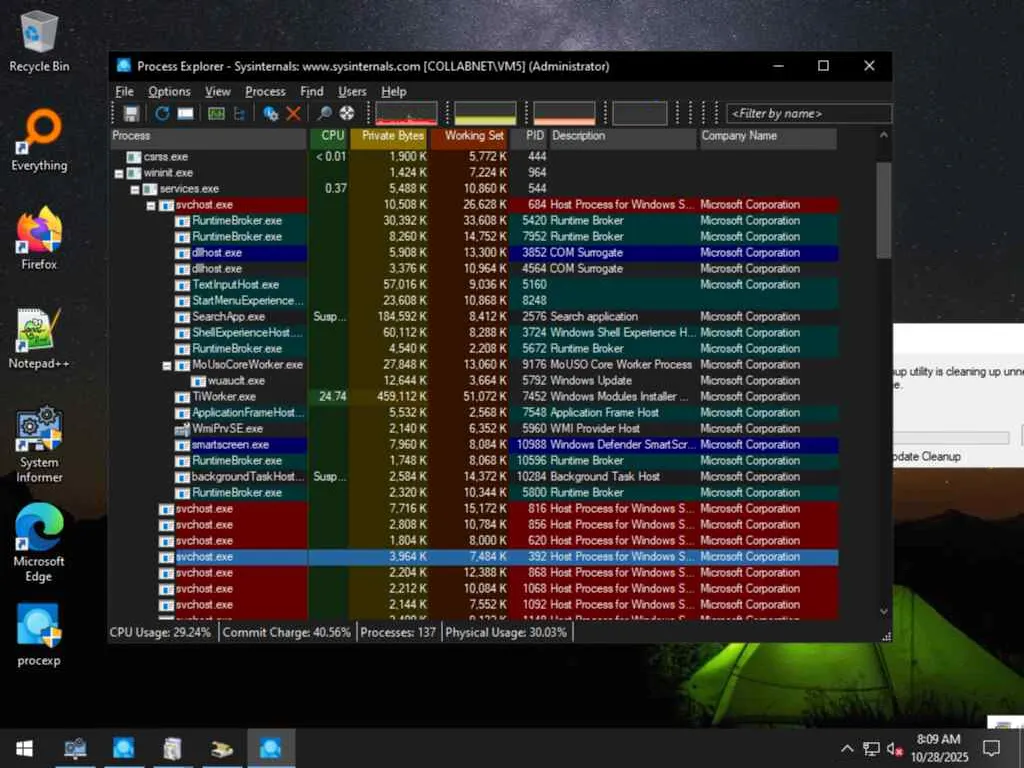Click the '459,112 K' private bytes value

(x=402, y=396)
